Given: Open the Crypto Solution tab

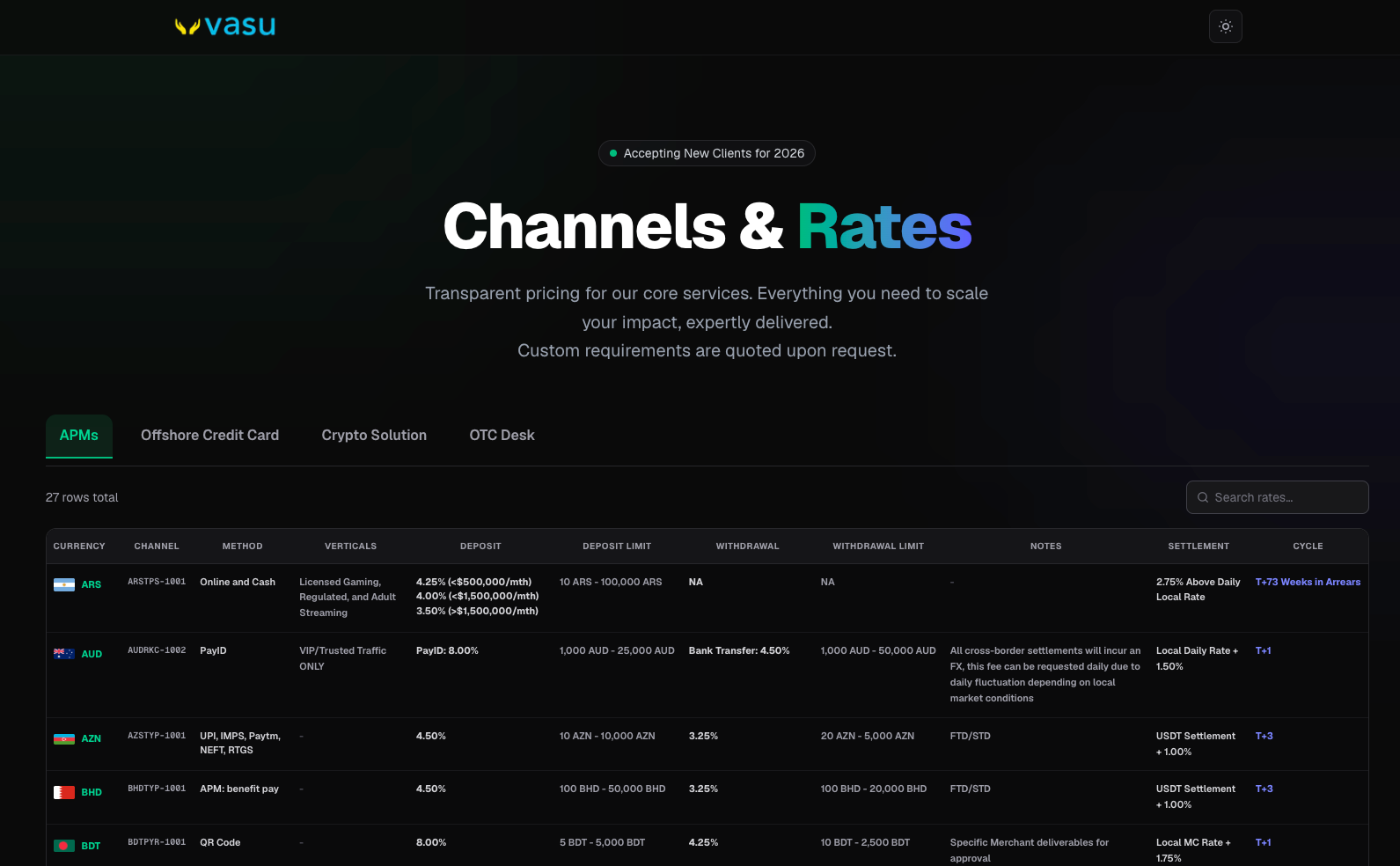Looking at the screenshot, I should (x=374, y=436).
